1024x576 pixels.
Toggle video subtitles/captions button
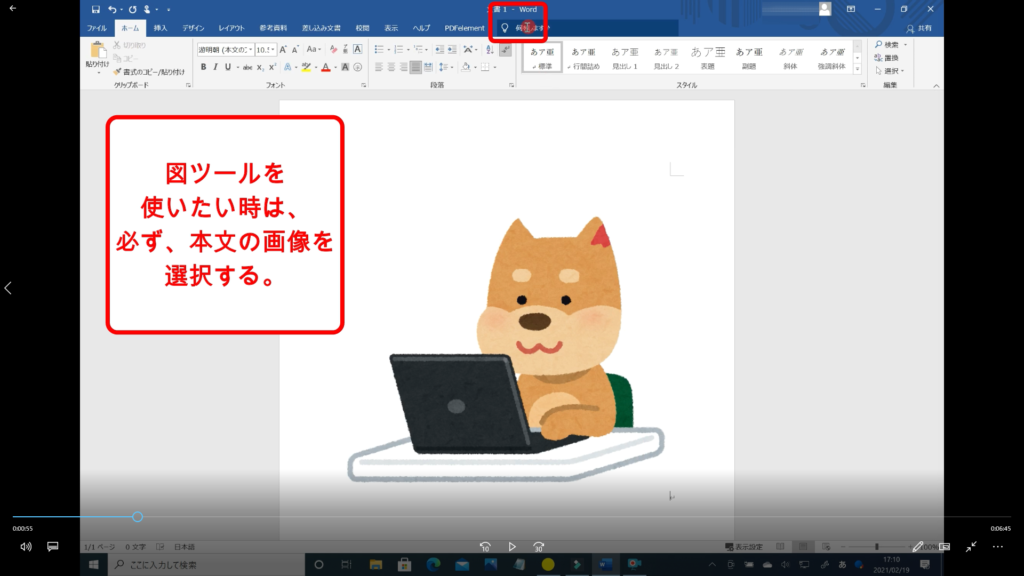click(53, 547)
